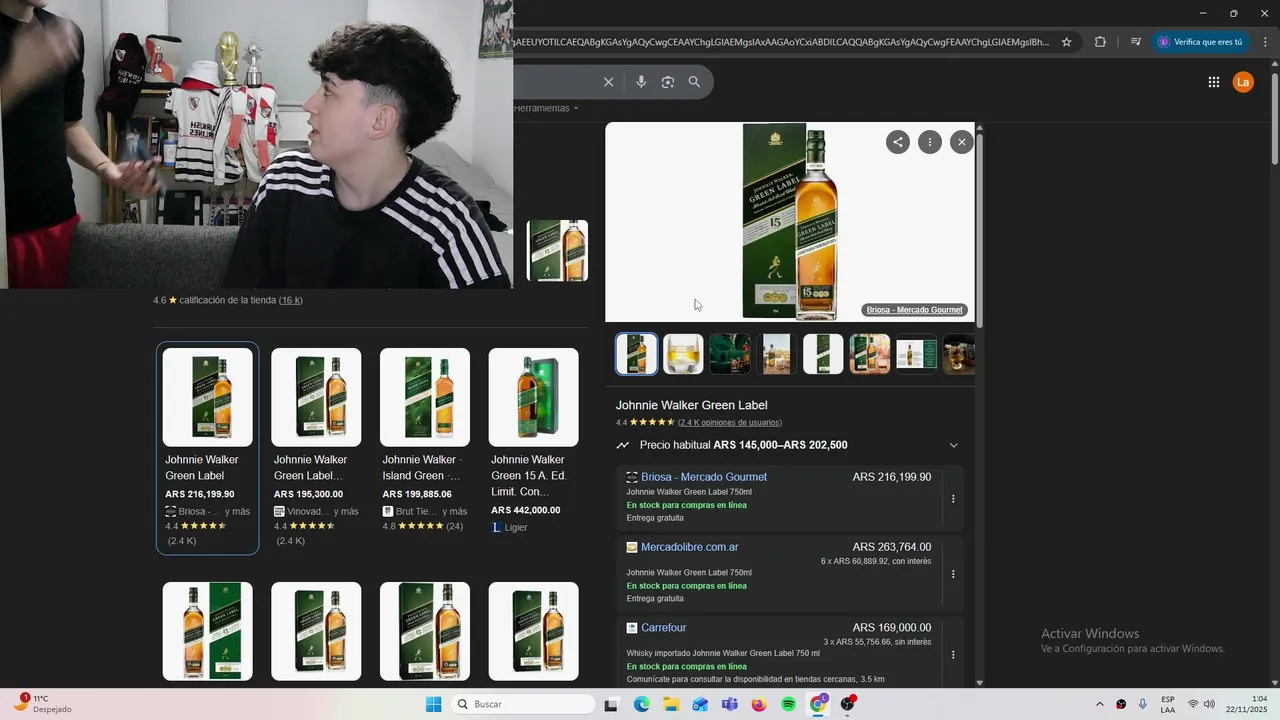
Task: Open the '16 k' store rating link
Action: (290, 300)
